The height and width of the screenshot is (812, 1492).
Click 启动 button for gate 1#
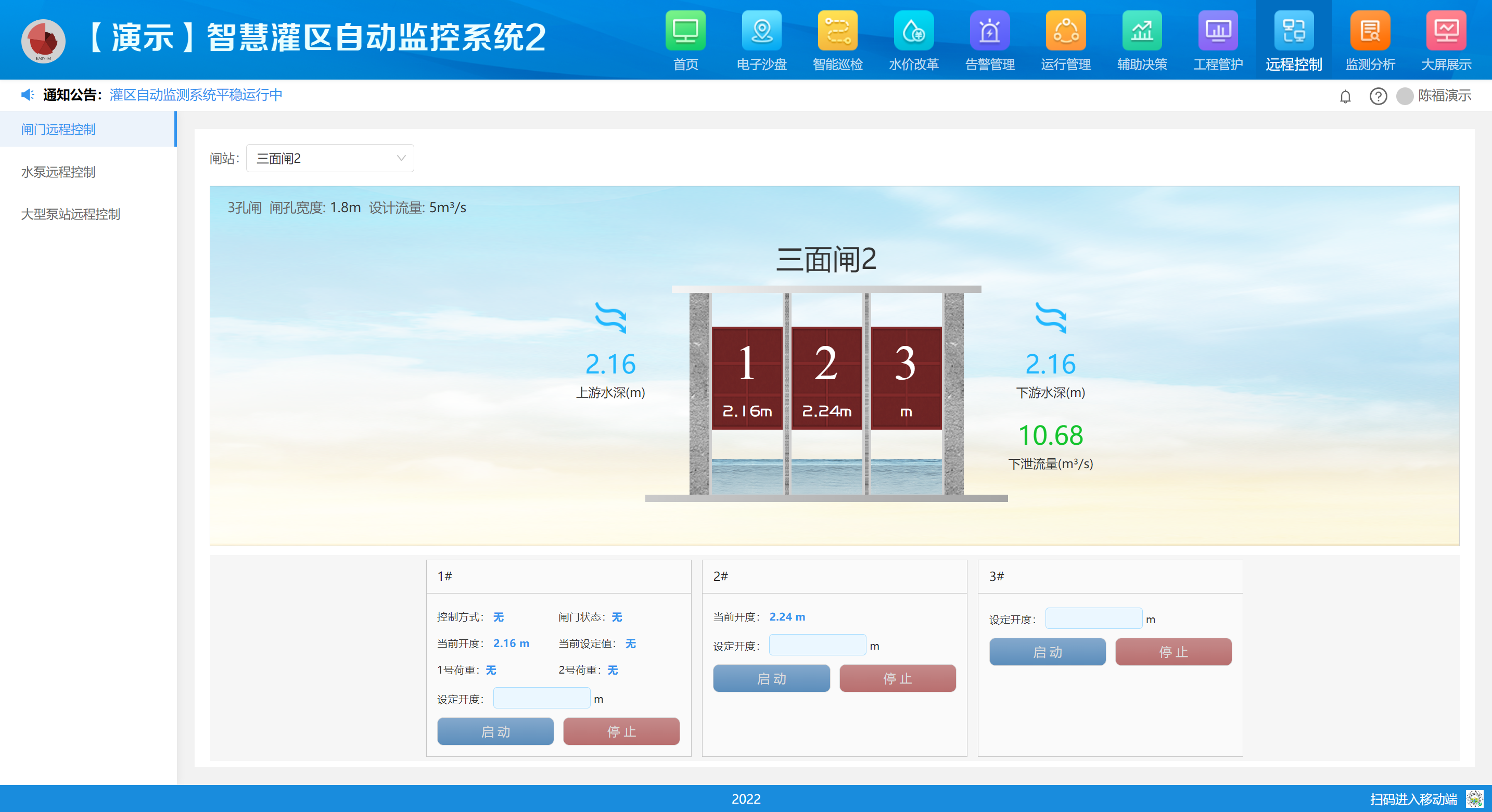(495, 731)
